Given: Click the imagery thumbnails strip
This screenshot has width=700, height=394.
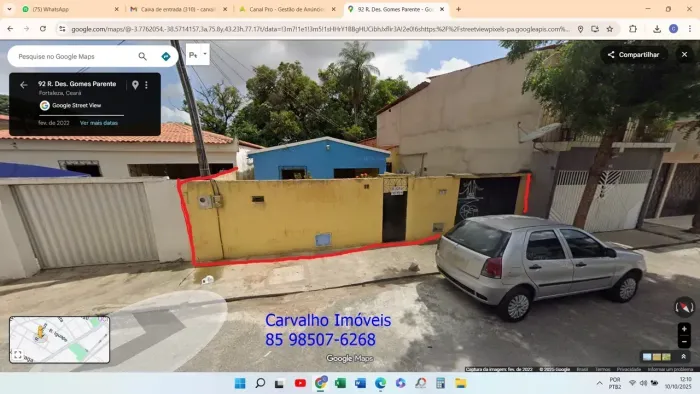Looking at the screenshot, I should (657, 357).
